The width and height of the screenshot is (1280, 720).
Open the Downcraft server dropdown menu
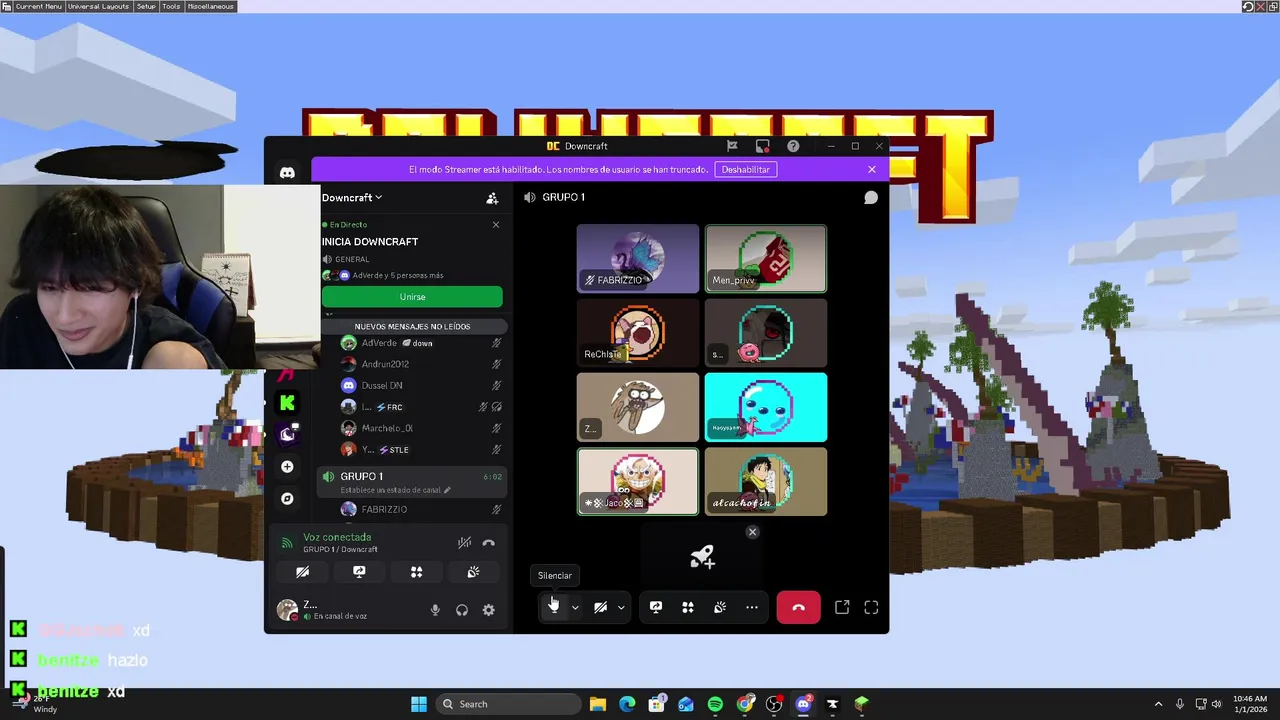[352, 198]
